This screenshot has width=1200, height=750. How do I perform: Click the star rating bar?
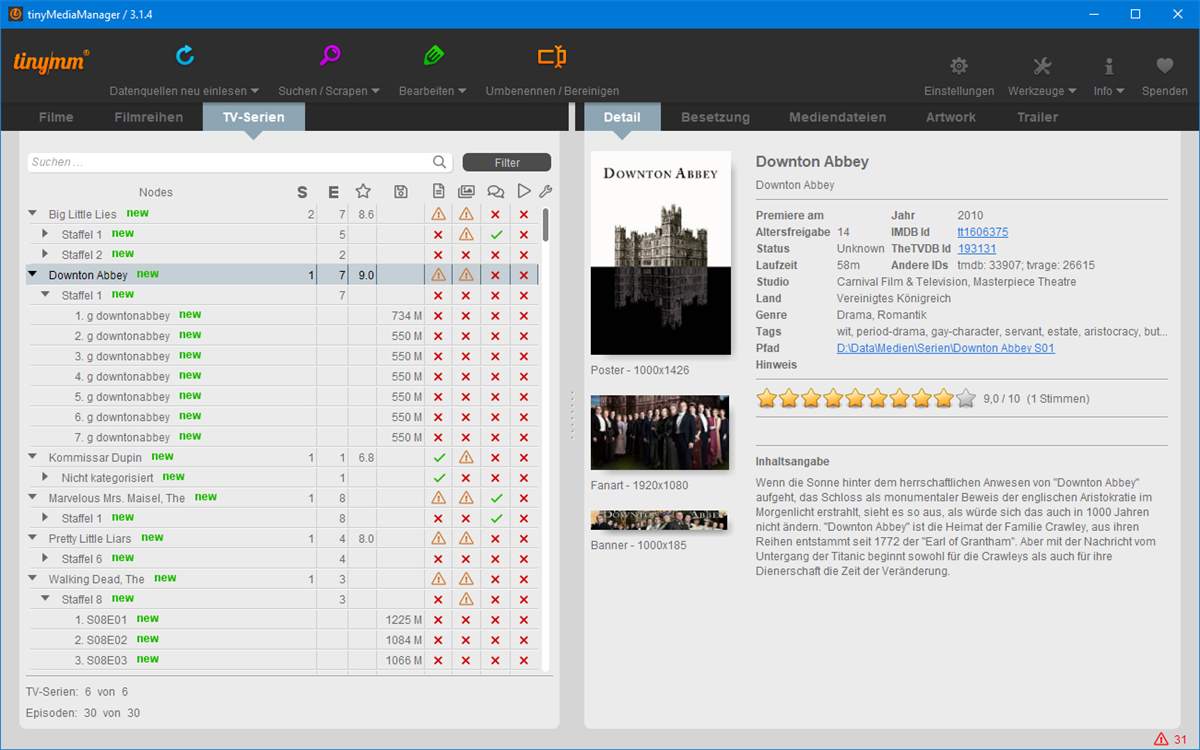[x=866, y=399]
